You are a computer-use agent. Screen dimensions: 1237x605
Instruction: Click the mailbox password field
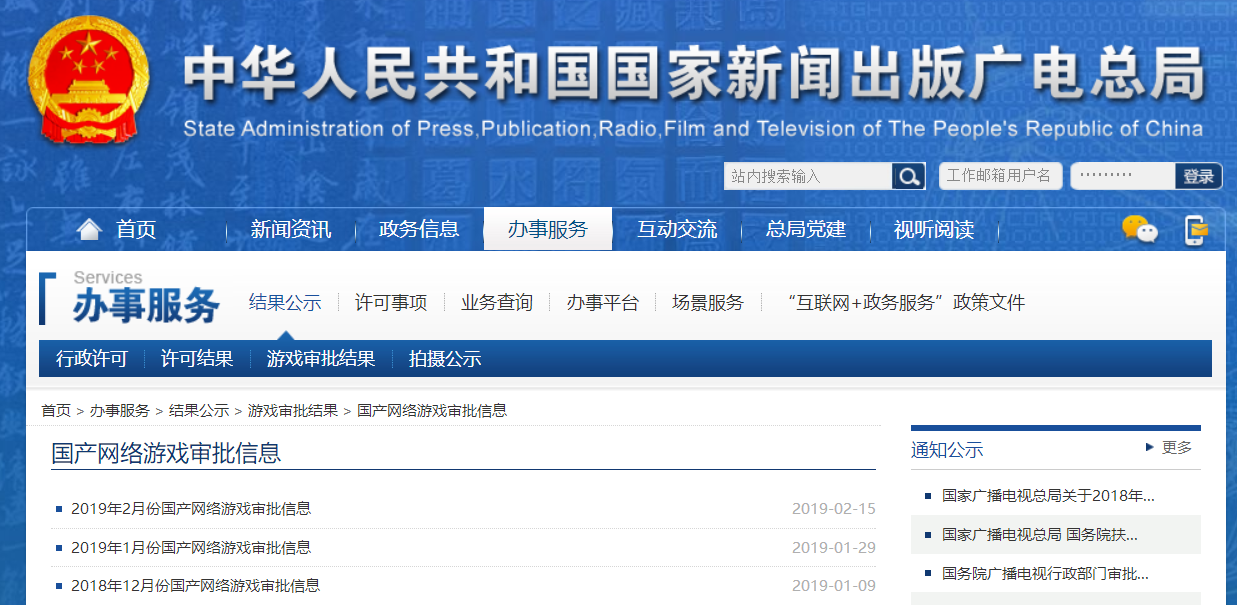coord(1122,176)
